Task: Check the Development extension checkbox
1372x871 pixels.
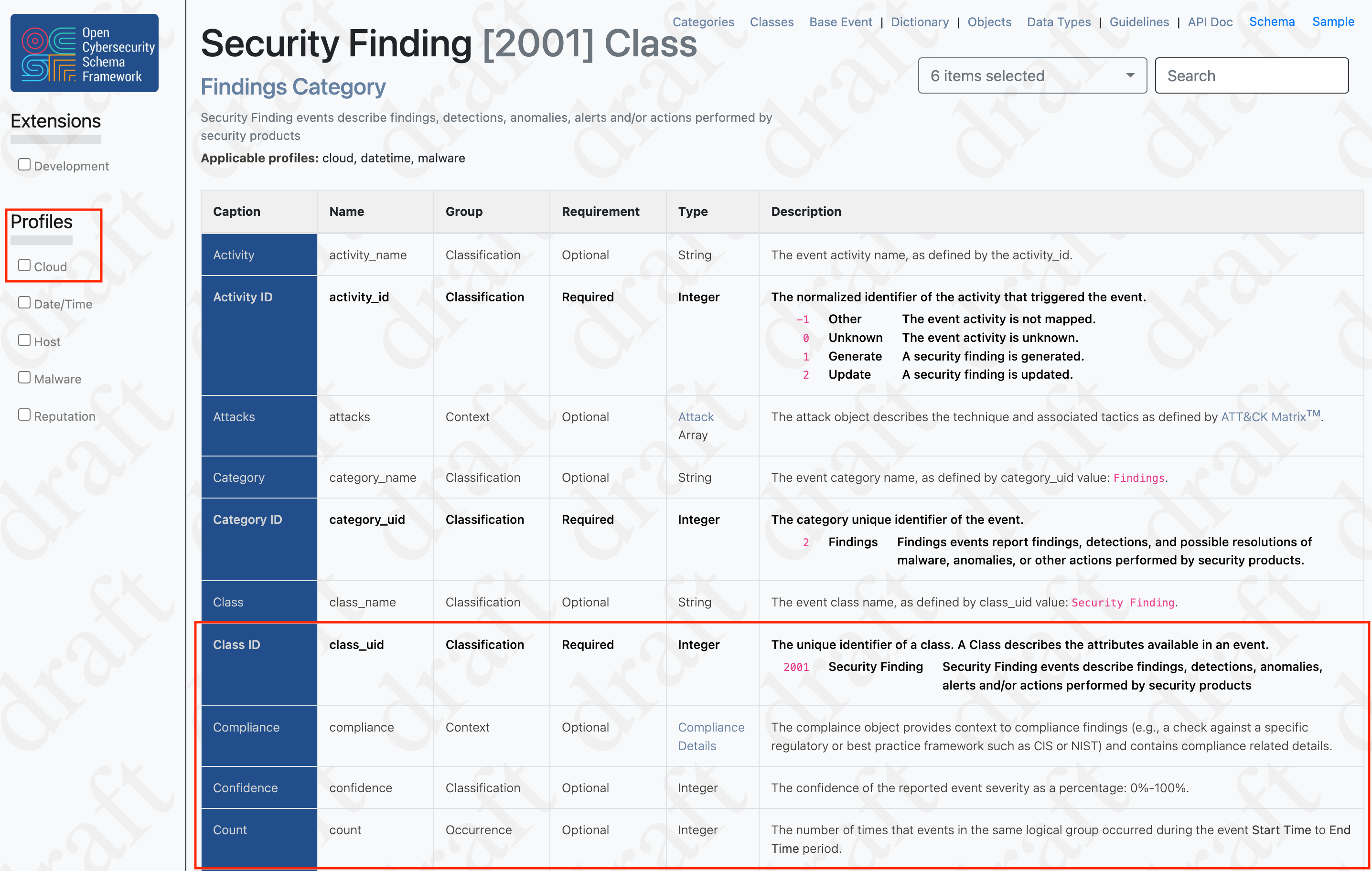Action: click(24, 164)
